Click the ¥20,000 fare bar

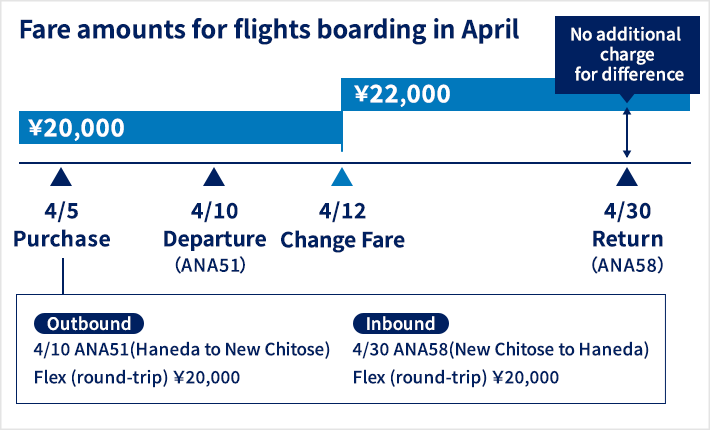click(x=180, y=128)
